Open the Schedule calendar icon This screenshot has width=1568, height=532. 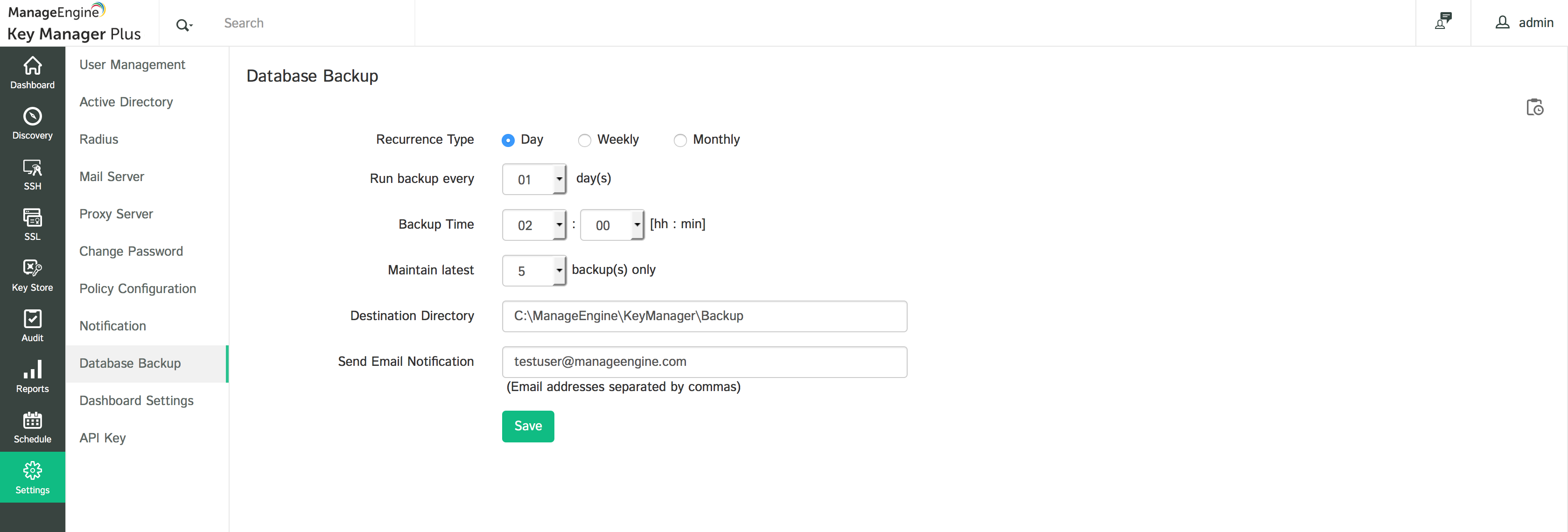(x=32, y=427)
